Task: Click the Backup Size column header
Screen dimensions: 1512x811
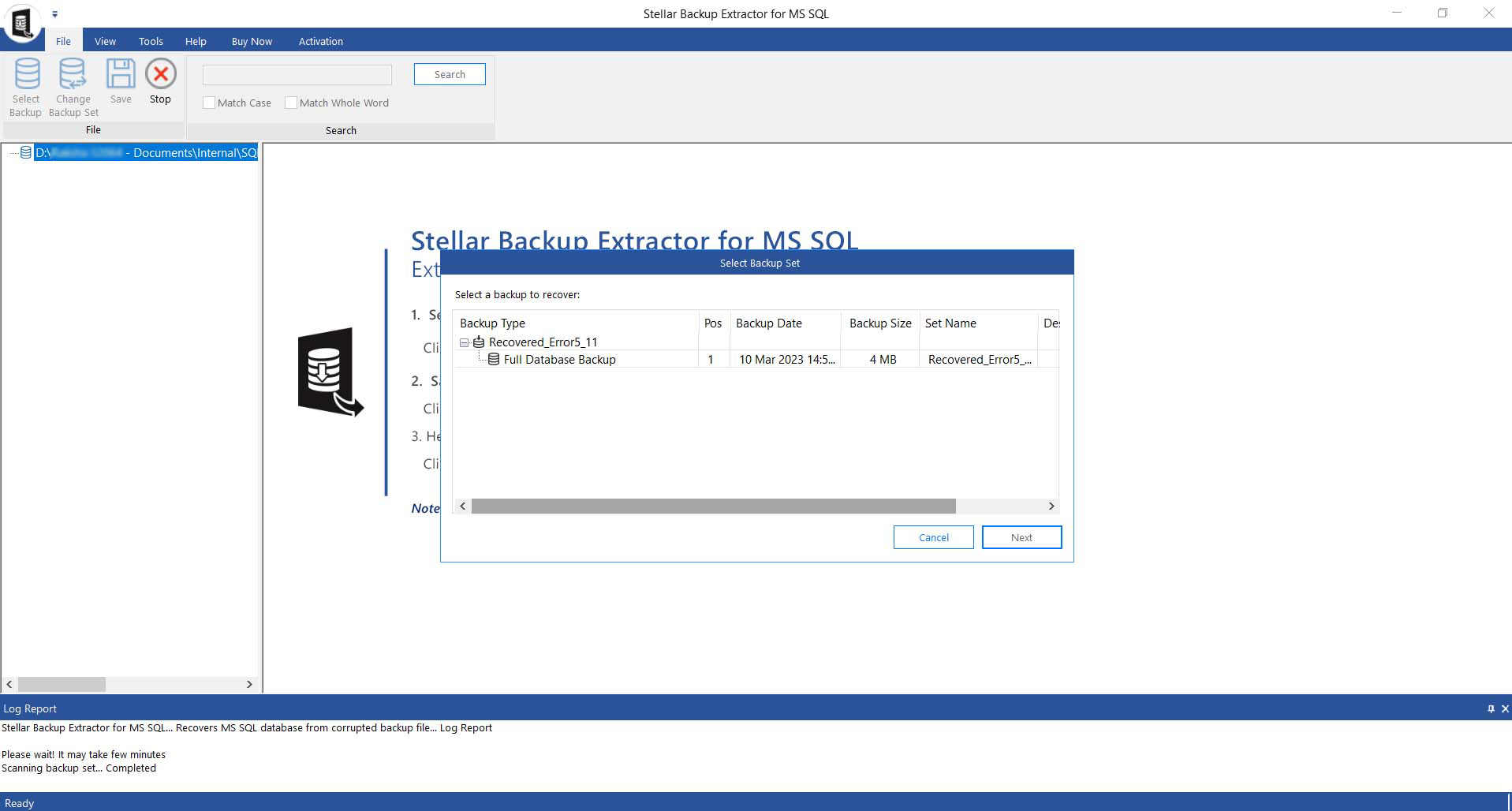Action: click(x=880, y=323)
